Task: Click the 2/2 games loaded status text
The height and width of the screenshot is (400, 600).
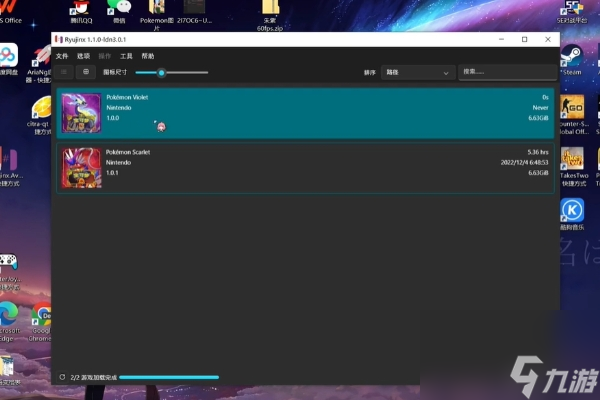Action: click(93, 377)
